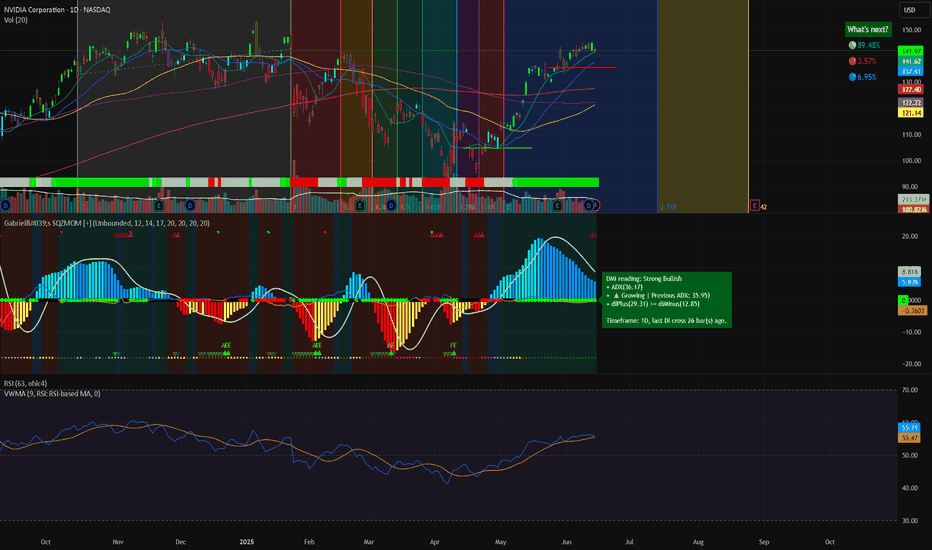Click the dividend D marker in mid June
Image resolution: width=932 pixels, height=550 pixels.
pyautogui.click(x=589, y=205)
